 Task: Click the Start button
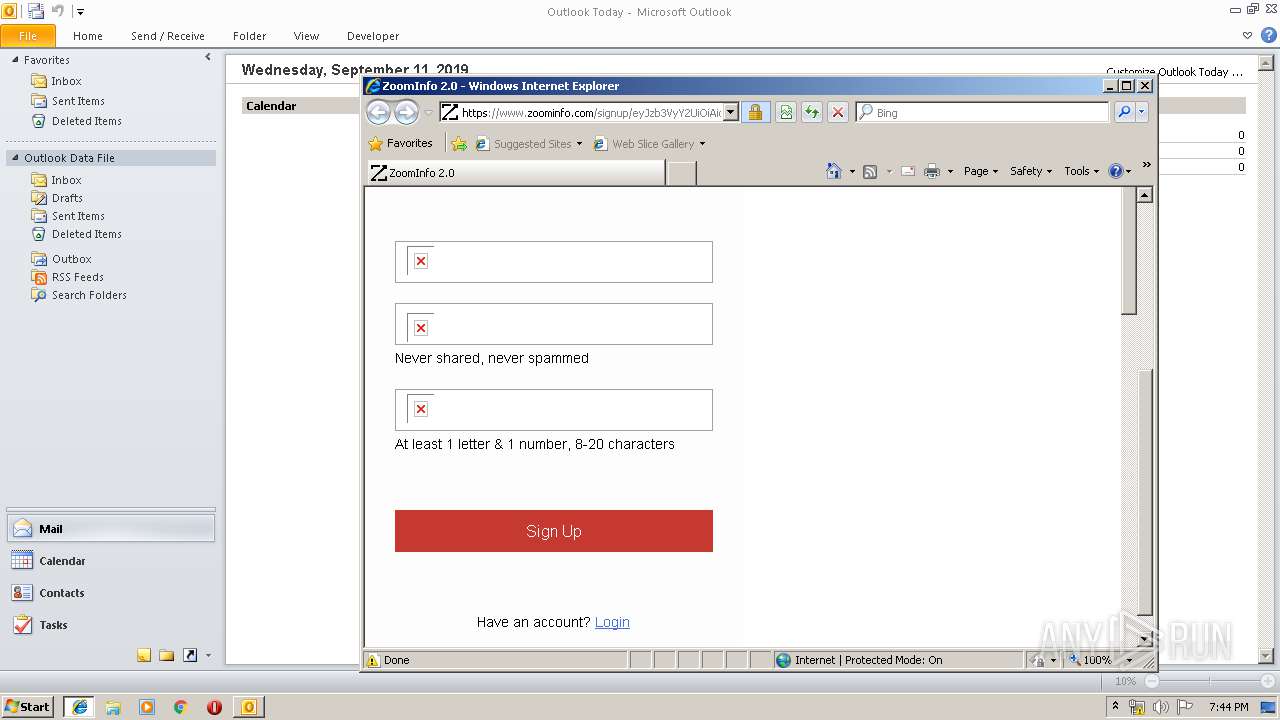28,706
